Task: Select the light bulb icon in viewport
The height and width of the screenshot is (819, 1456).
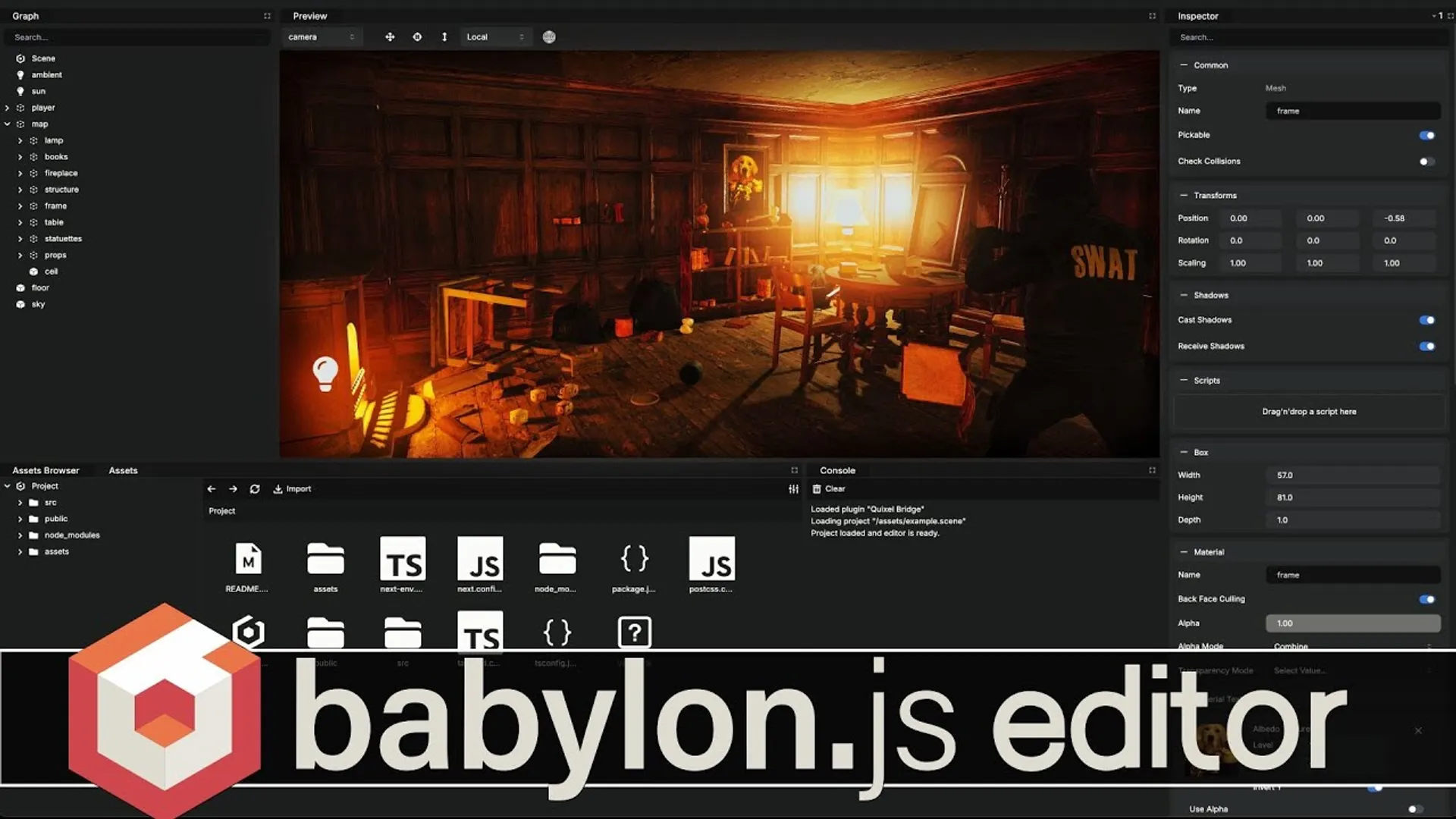Action: 325,373
